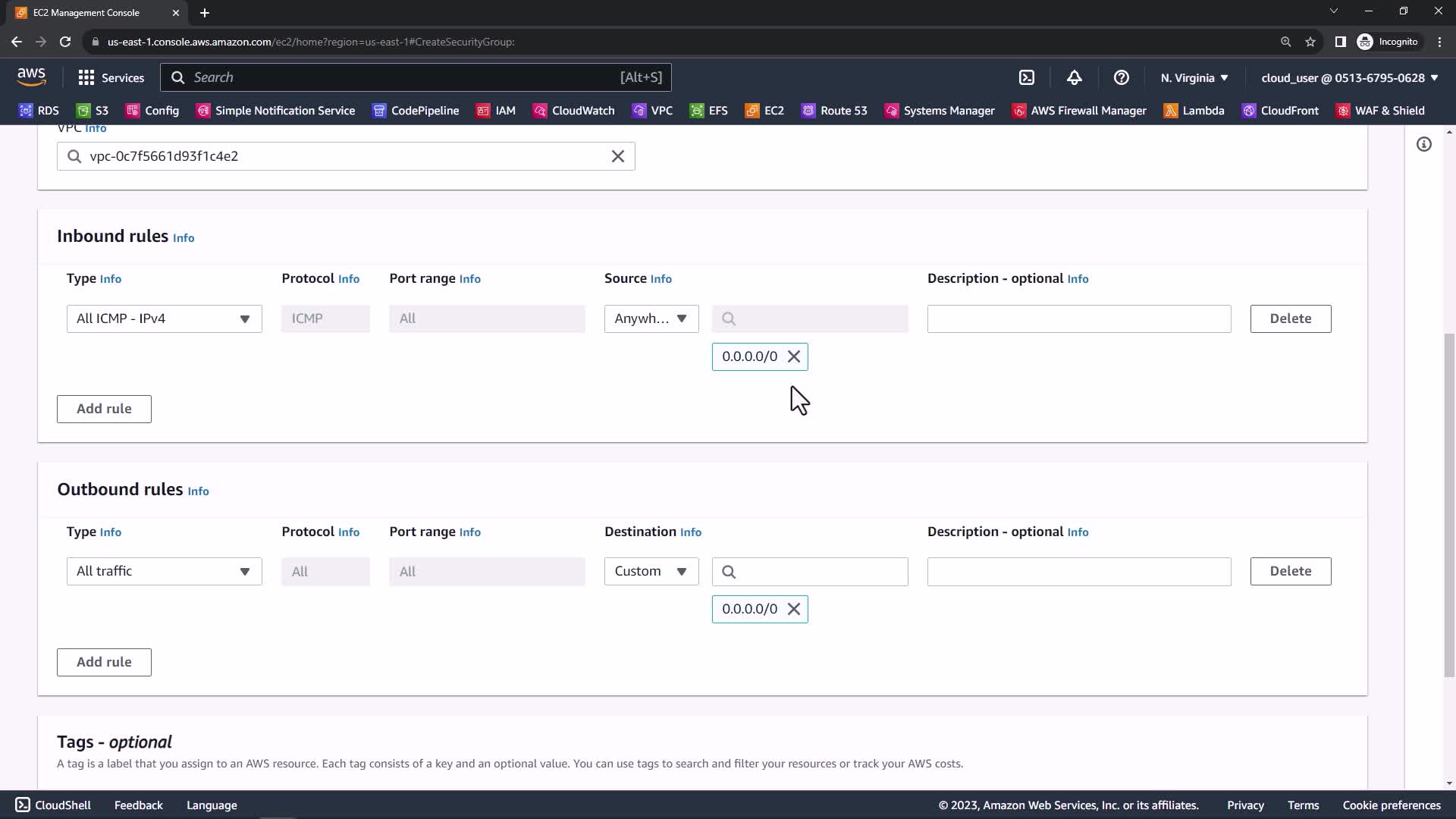Open the Services grid menu
Screen dimensions: 1456x819
click(111, 77)
